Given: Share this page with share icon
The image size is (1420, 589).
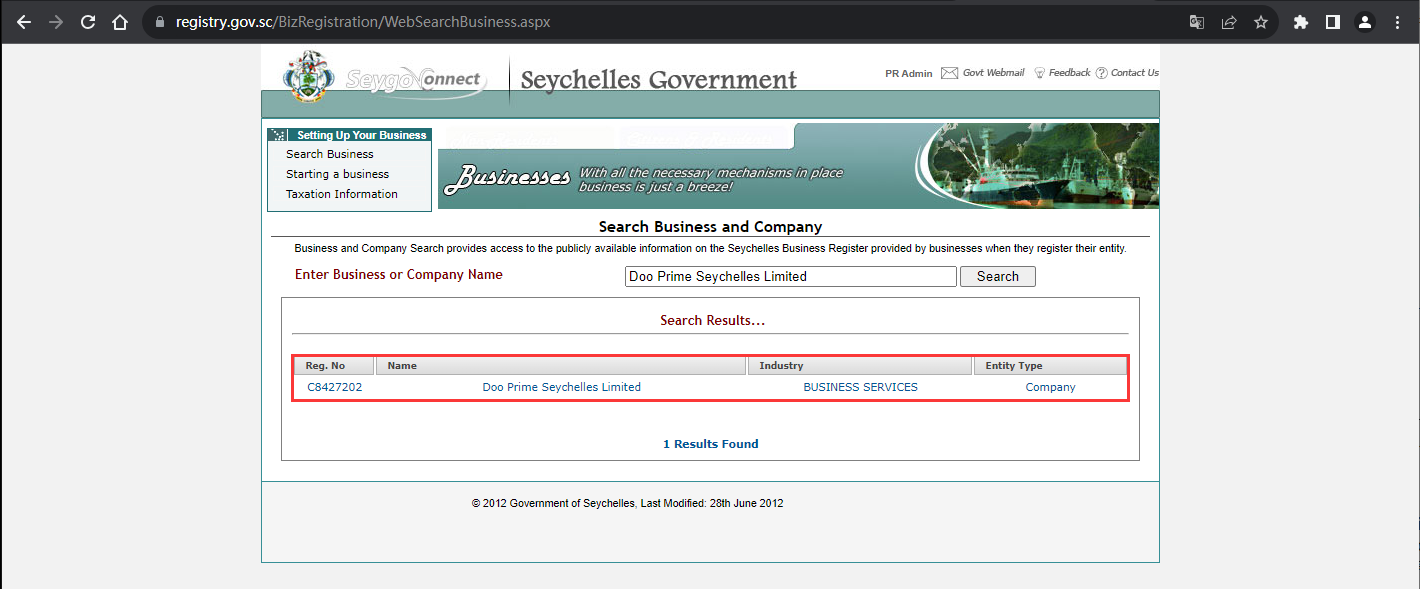Looking at the screenshot, I should (1228, 22).
